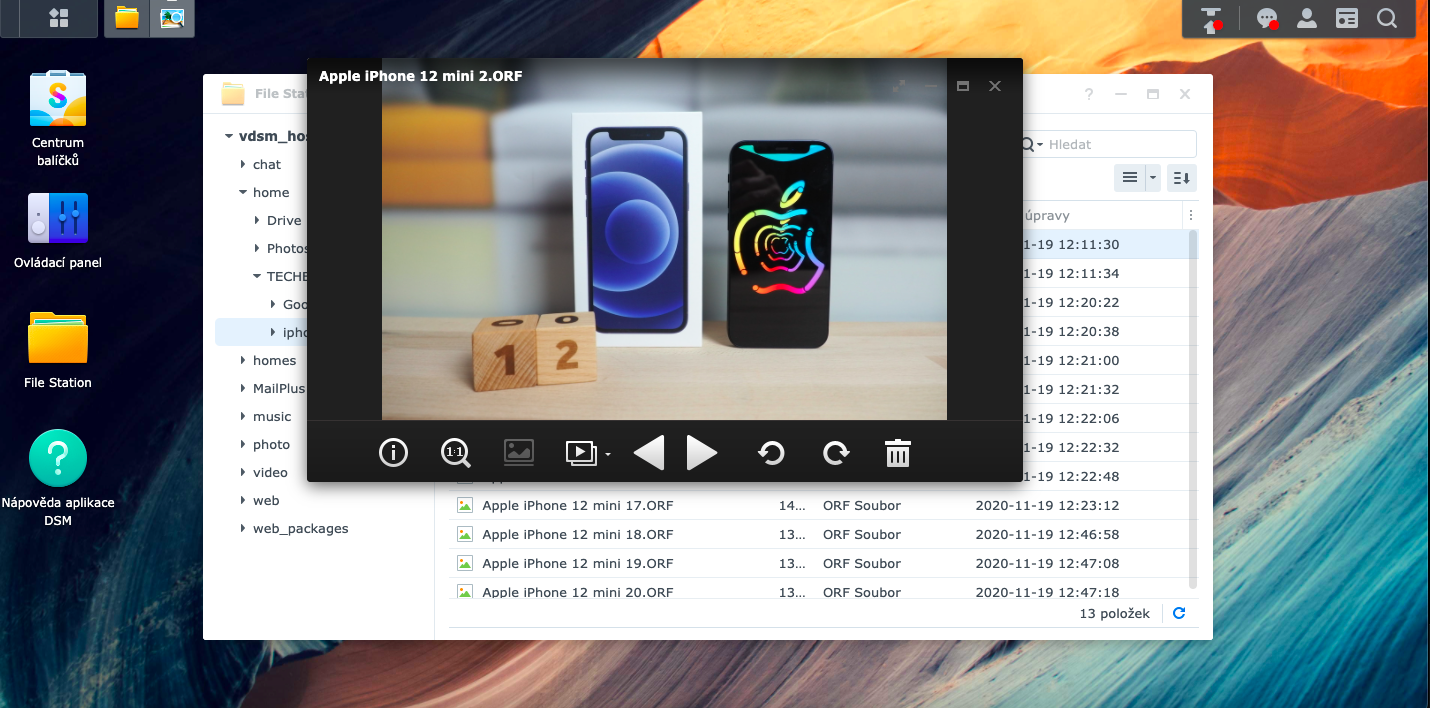Click the image file icon for 17.ORF
This screenshot has height=708, width=1430.
click(x=464, y=505)
